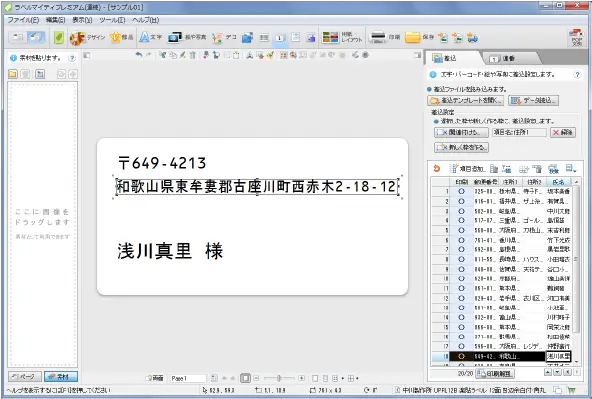This screenshot has height=399, width=592.
Task: Click the 解除 release button
Action: (563, 132)
